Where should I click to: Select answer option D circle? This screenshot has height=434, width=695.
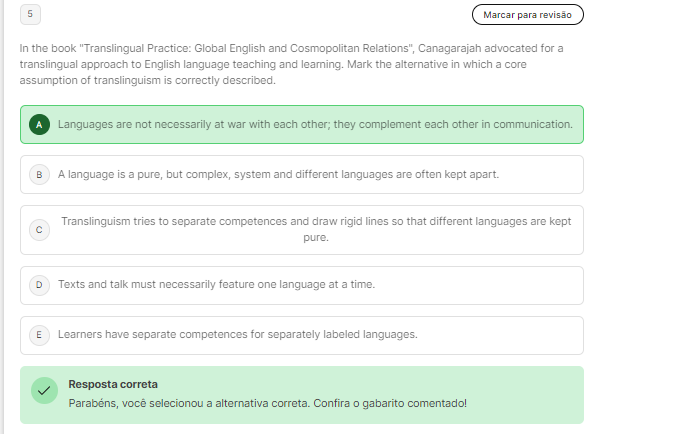(39, 285)
